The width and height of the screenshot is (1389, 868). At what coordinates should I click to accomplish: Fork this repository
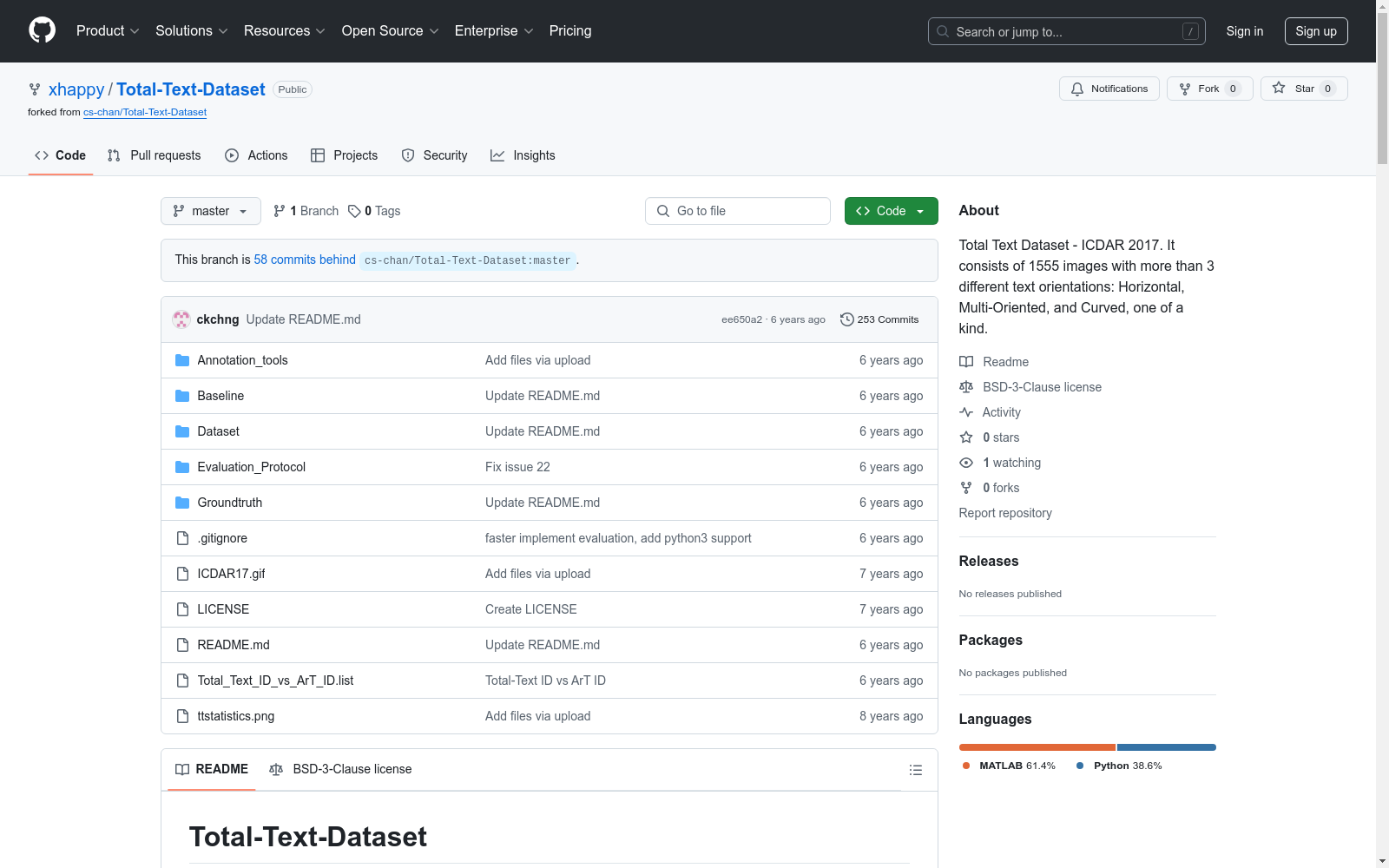pyautogui.click(x=1210, y=89)
